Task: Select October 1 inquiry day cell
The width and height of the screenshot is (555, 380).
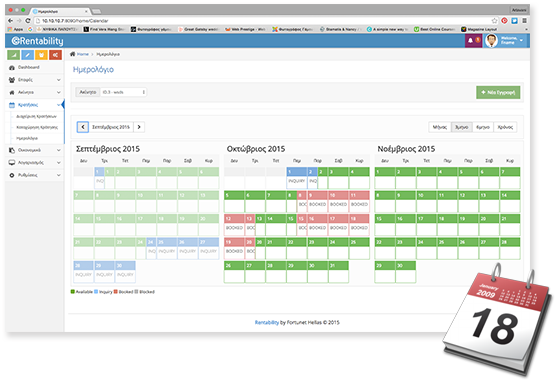Action: tap(297, 178)
